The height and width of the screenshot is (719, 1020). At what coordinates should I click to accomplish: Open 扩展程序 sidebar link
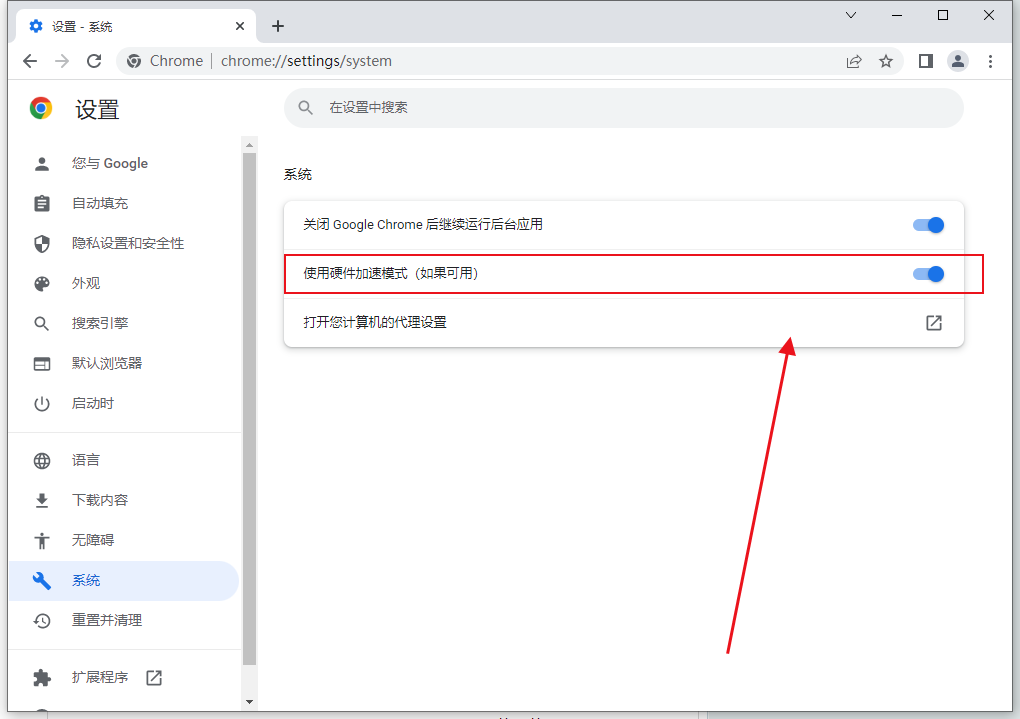tap(124, 677)
